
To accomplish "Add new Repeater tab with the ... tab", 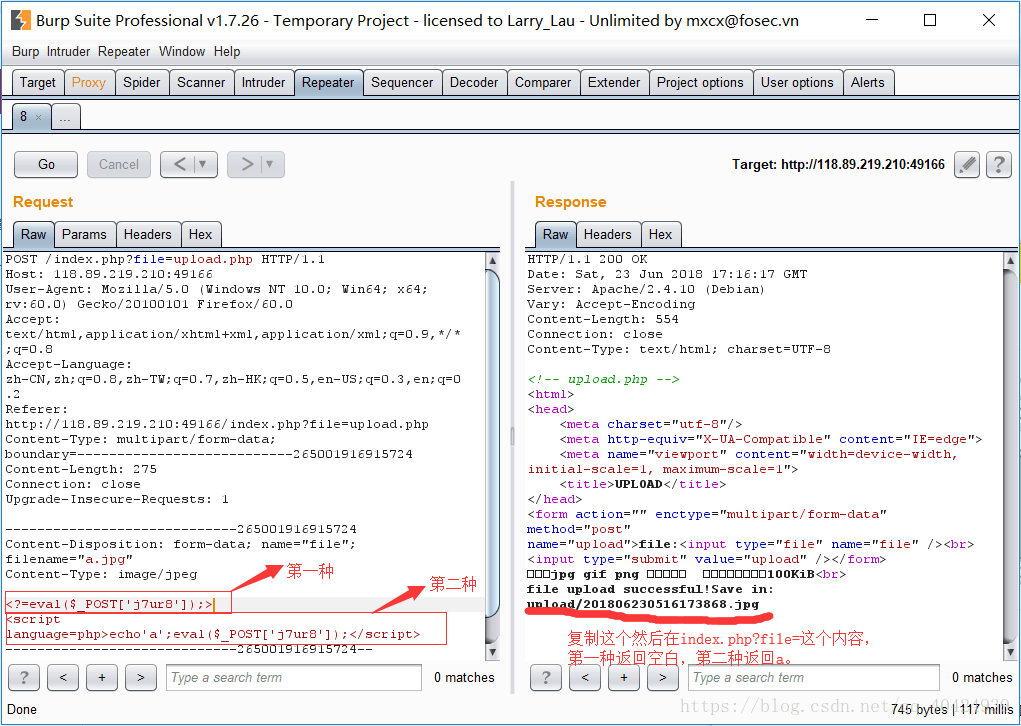I will (x=65, y=118).
